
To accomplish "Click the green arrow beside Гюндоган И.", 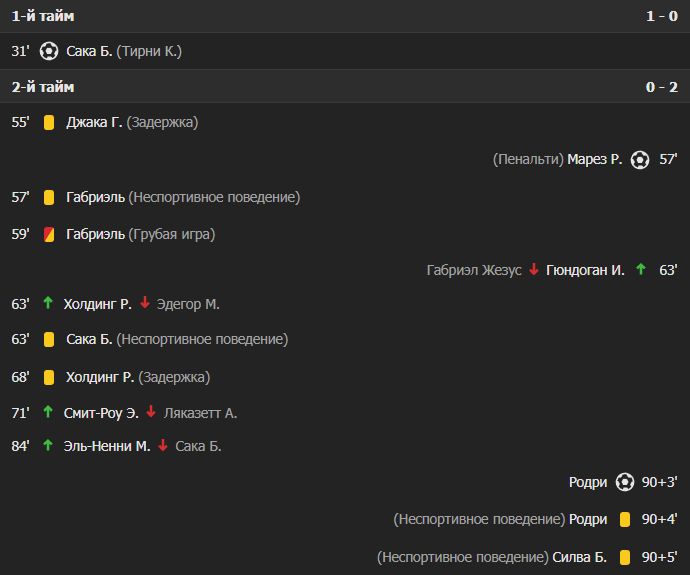I will (x=640, y=270).
